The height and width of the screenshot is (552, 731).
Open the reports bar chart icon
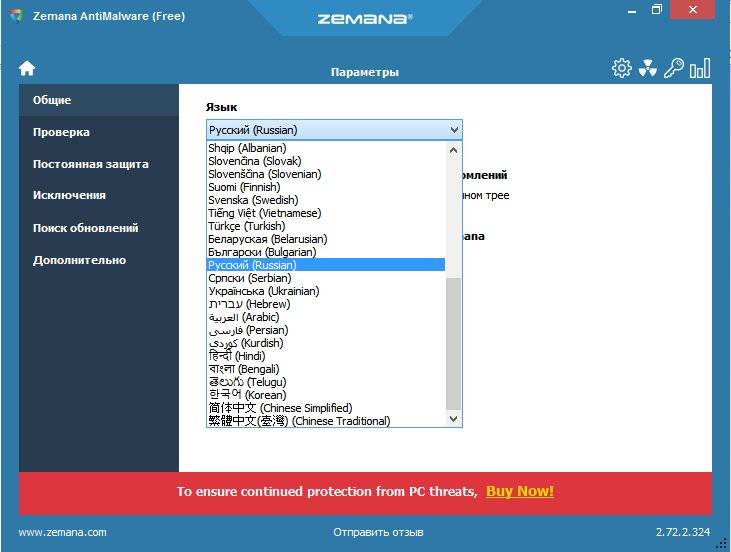[700, 68]
